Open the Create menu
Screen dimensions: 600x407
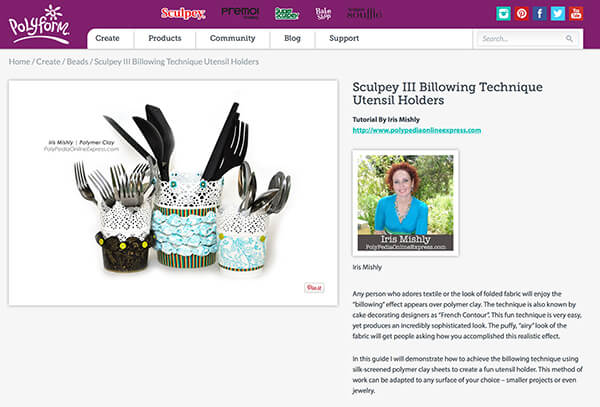pyautogui.click(x=107, y=38)
